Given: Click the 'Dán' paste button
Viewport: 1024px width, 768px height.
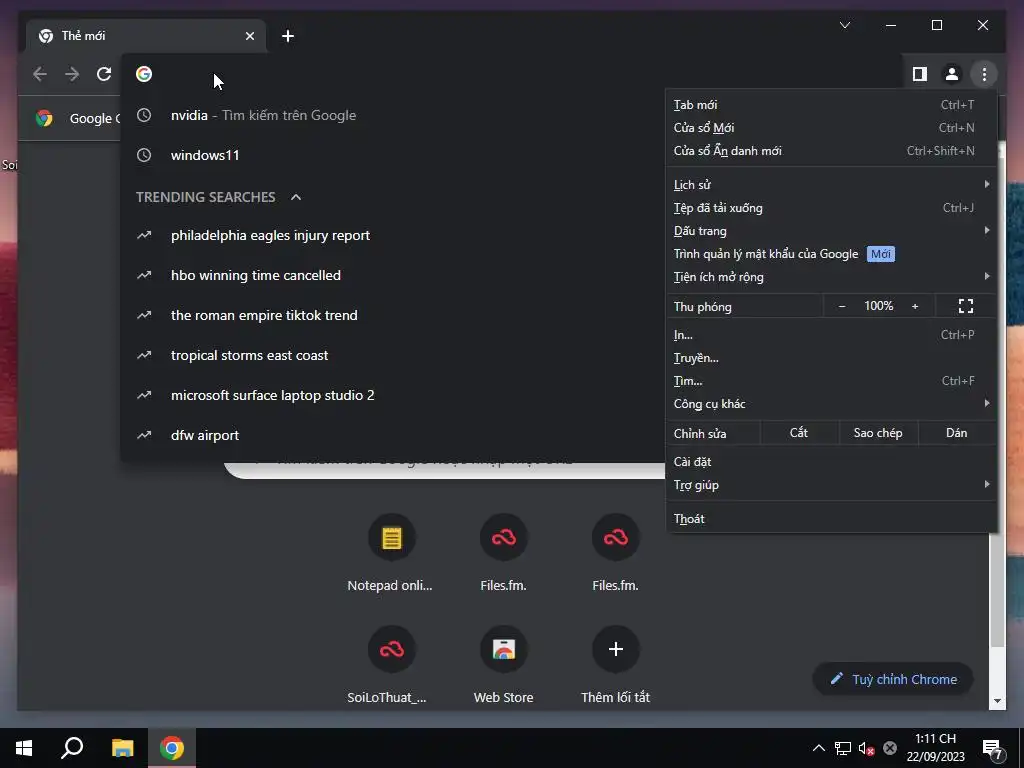Looking at the screenshot, I should [x=957, y=433].
